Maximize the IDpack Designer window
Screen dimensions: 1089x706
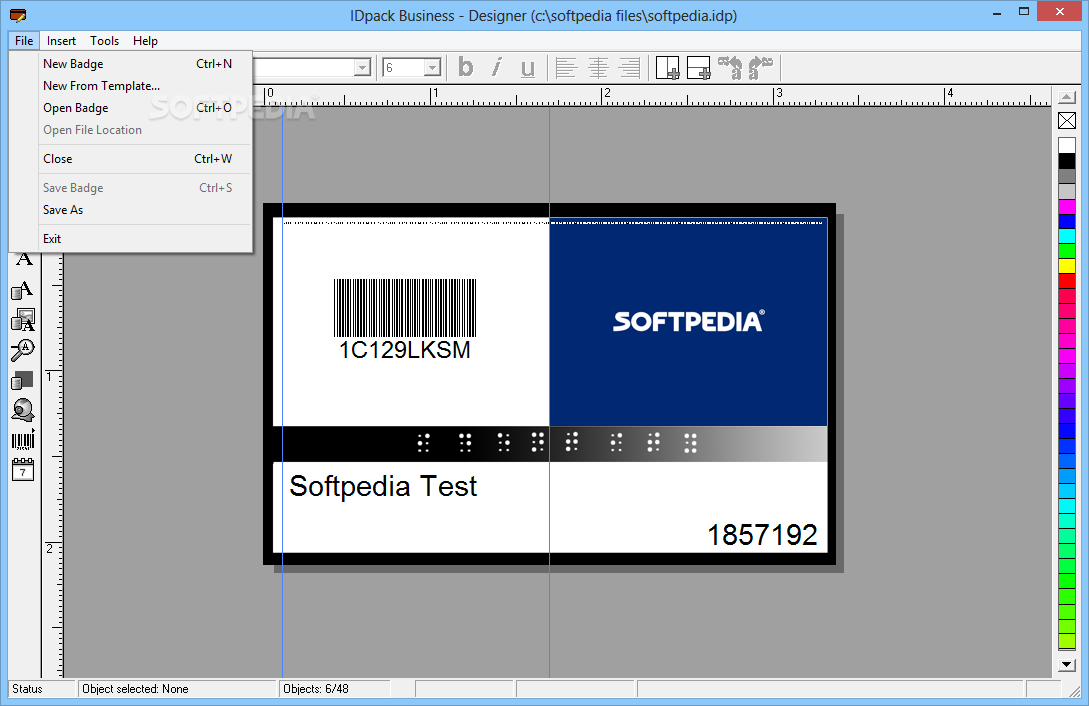coord(1024,12)
